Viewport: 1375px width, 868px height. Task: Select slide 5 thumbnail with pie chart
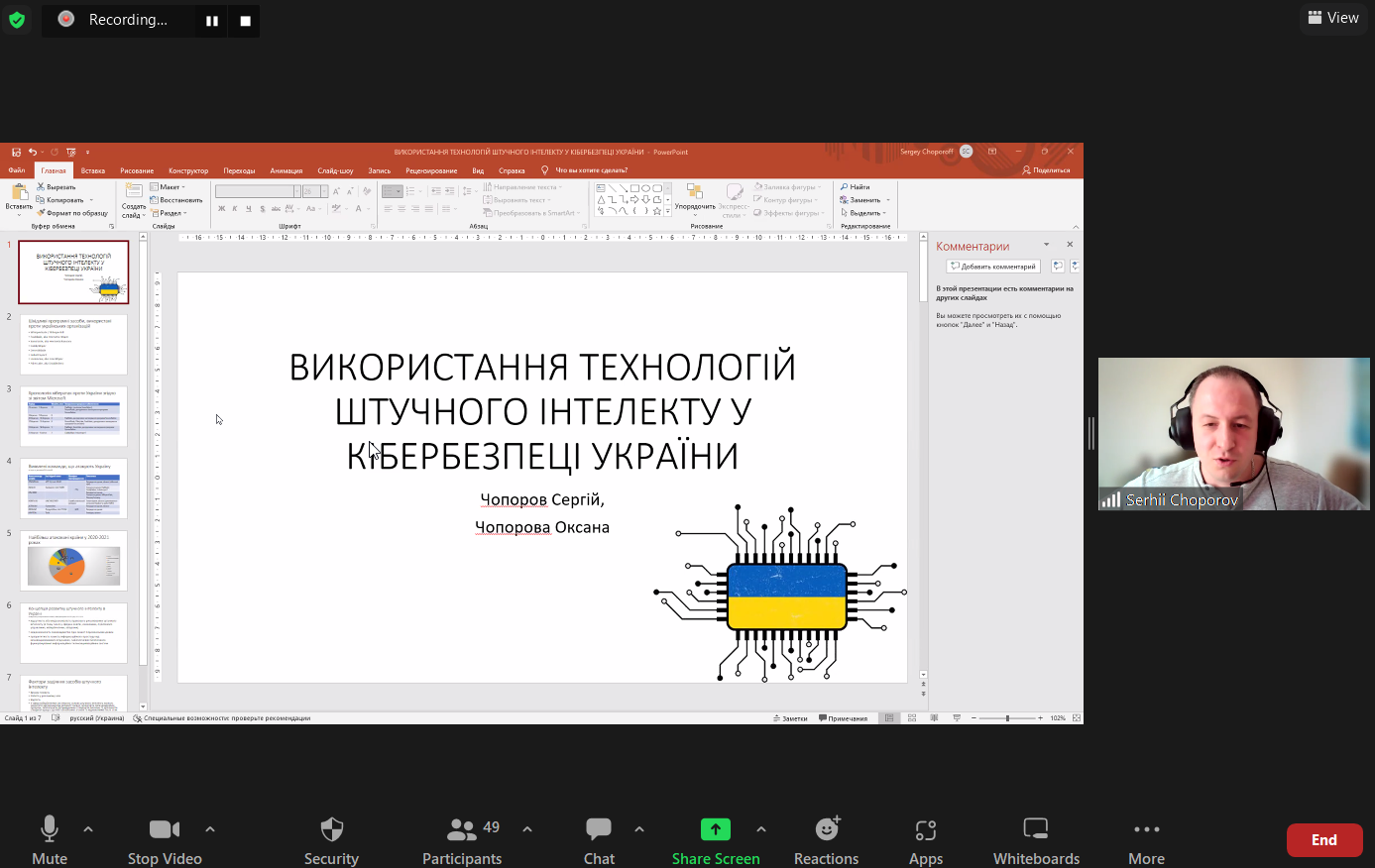73,562
